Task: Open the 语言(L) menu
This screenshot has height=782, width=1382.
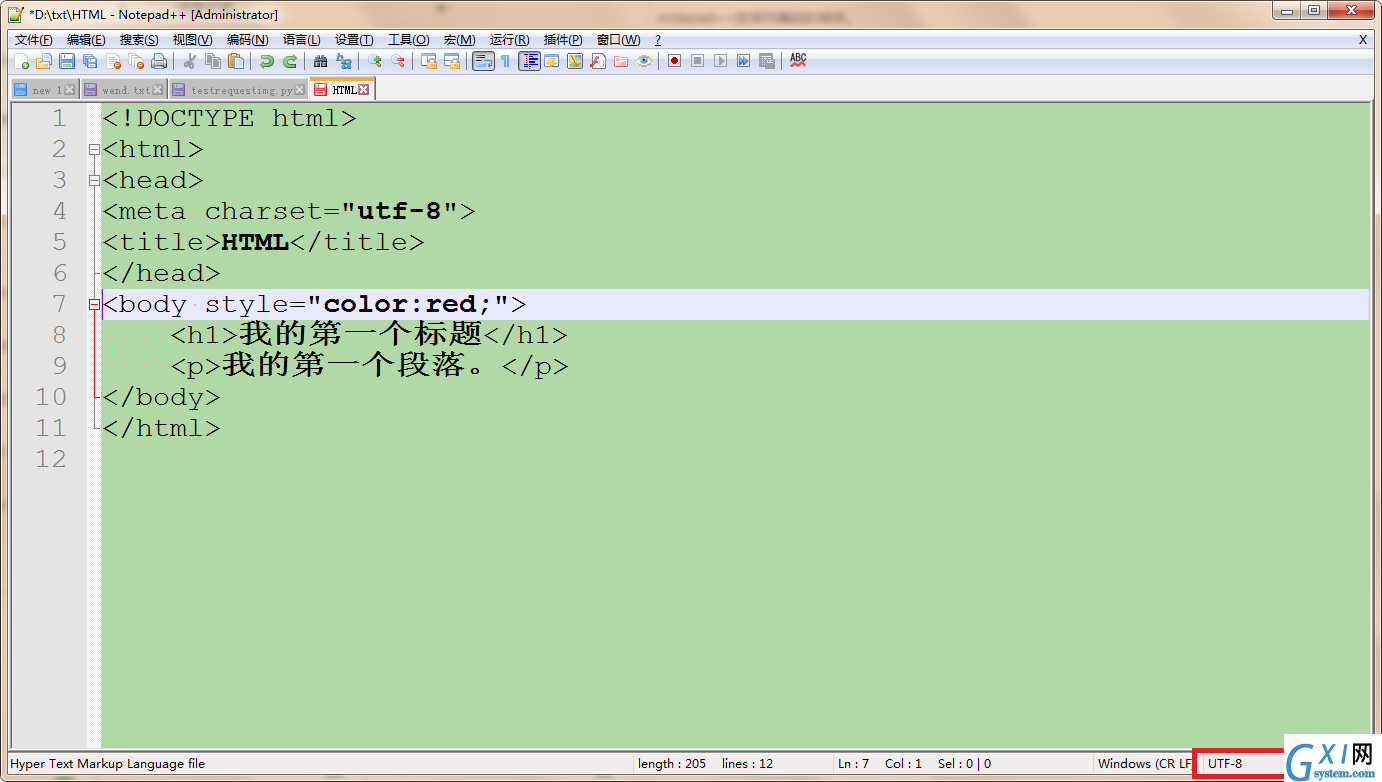Action: pos(301,40)
